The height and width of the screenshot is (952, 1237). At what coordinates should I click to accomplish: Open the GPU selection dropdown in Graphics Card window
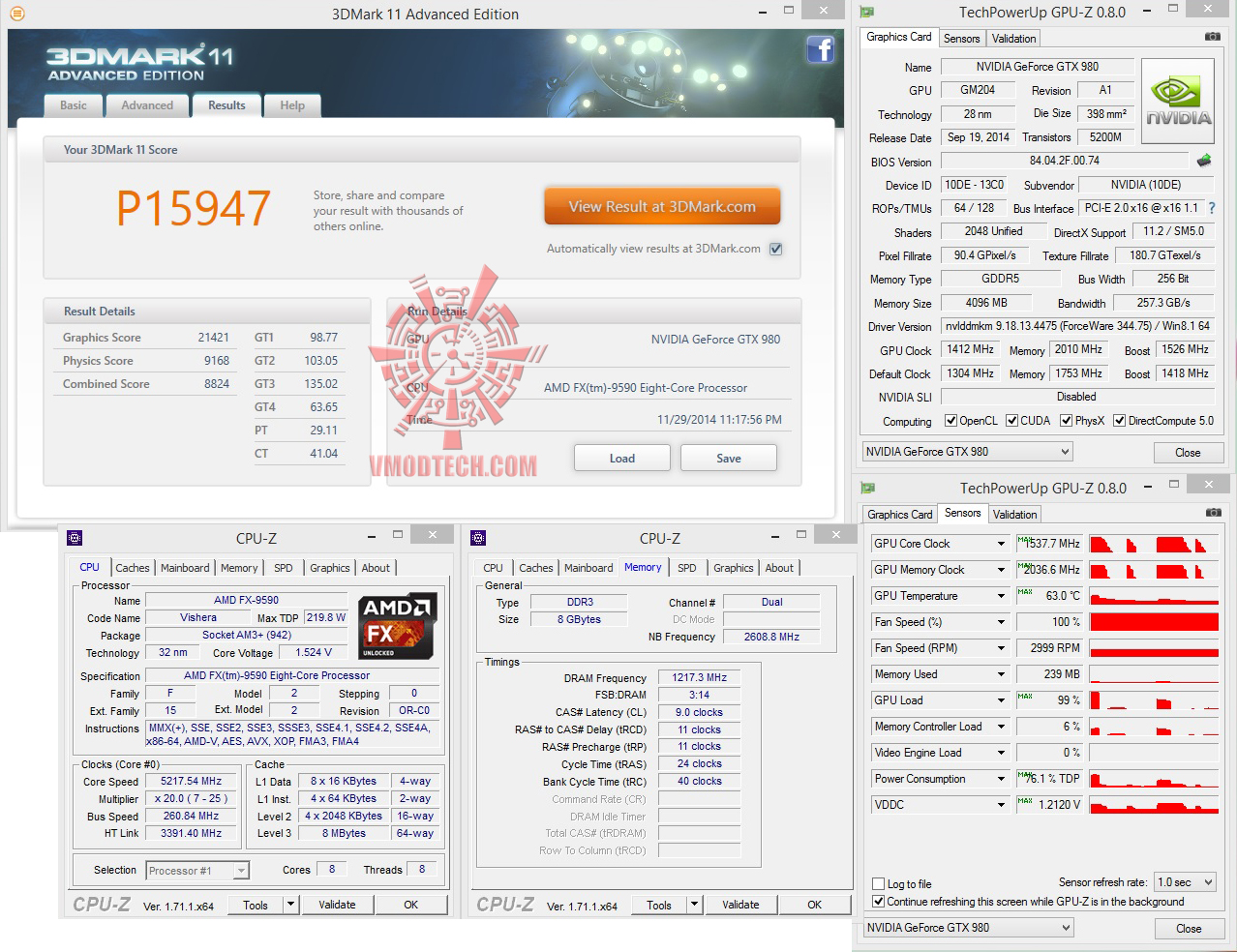coord(967,452)
